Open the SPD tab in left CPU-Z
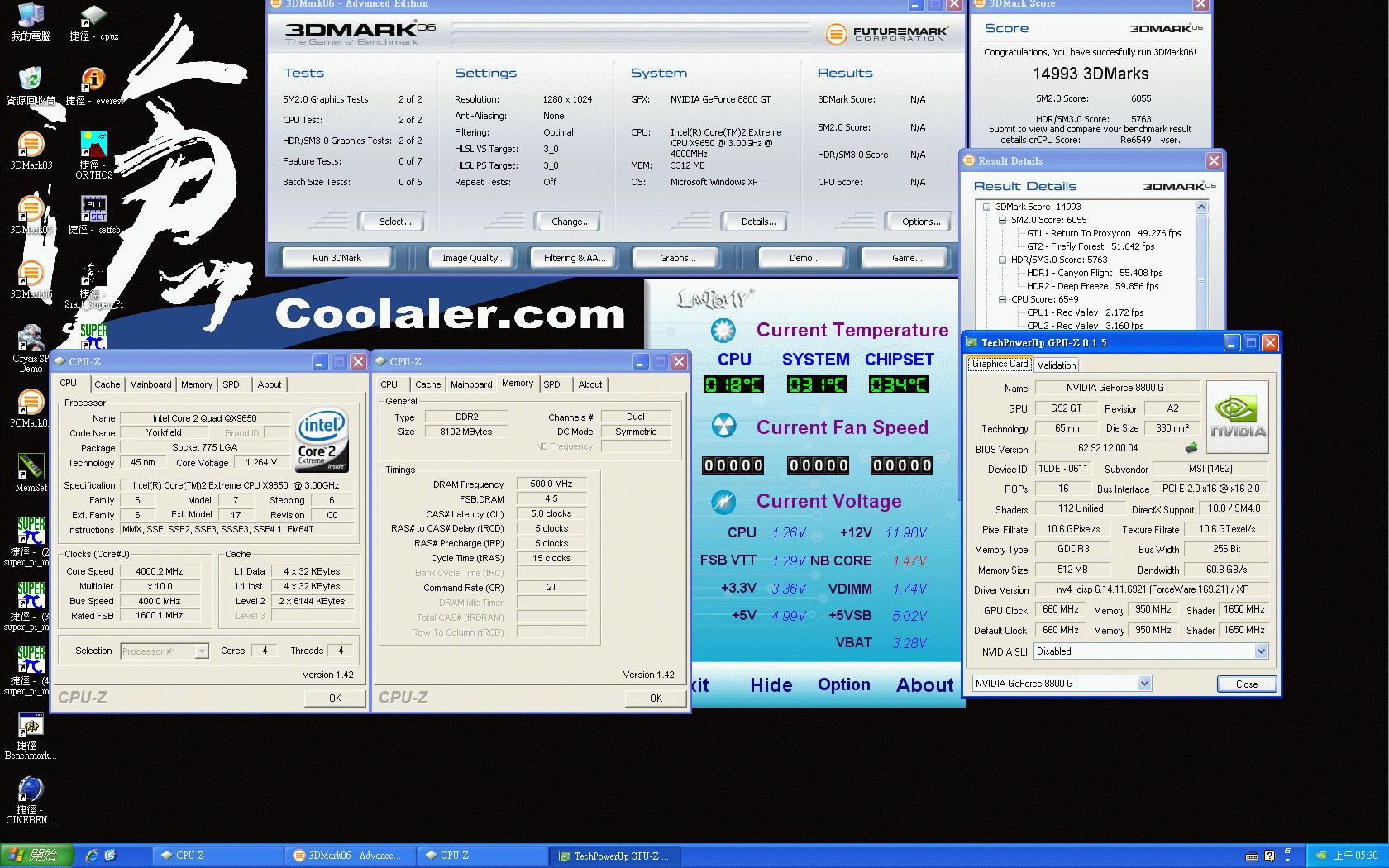Image resolution: width=1389 pixels, height=868 pixels. click(x=231, y=384)
